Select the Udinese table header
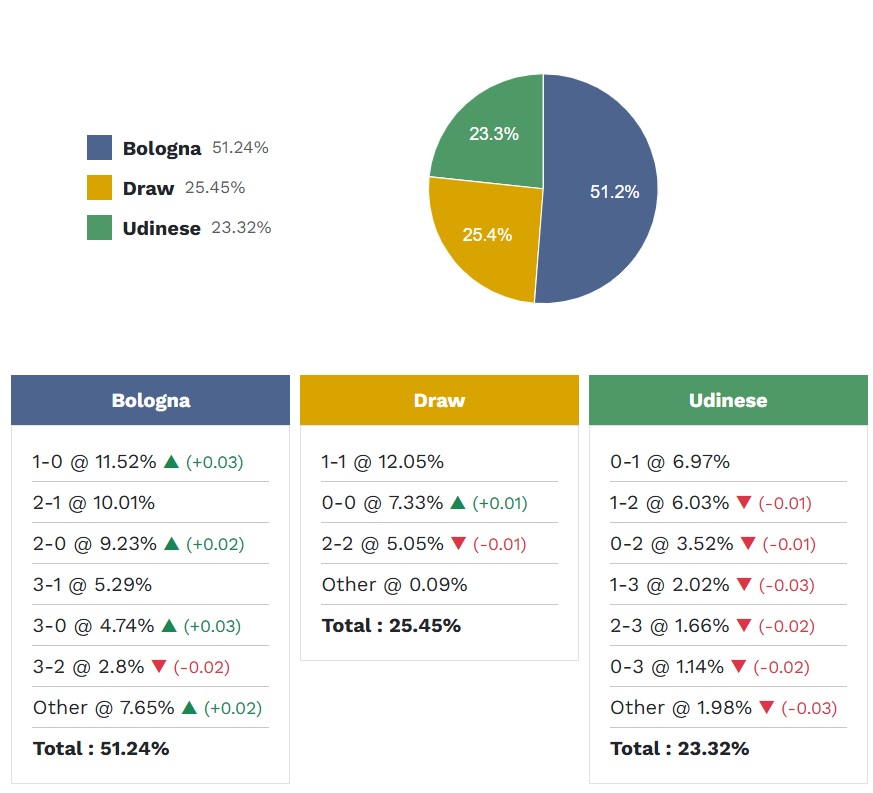This screenshot has width=873, height=793. pos(728,400)
